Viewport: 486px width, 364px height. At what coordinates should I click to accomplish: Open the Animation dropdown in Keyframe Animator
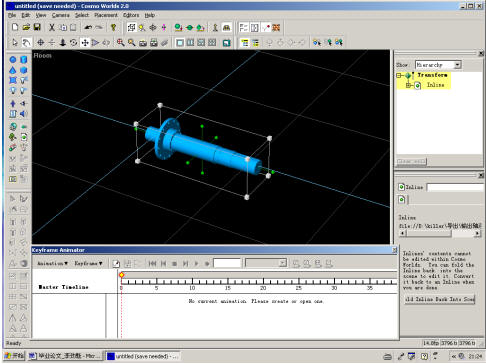point(52,263)
